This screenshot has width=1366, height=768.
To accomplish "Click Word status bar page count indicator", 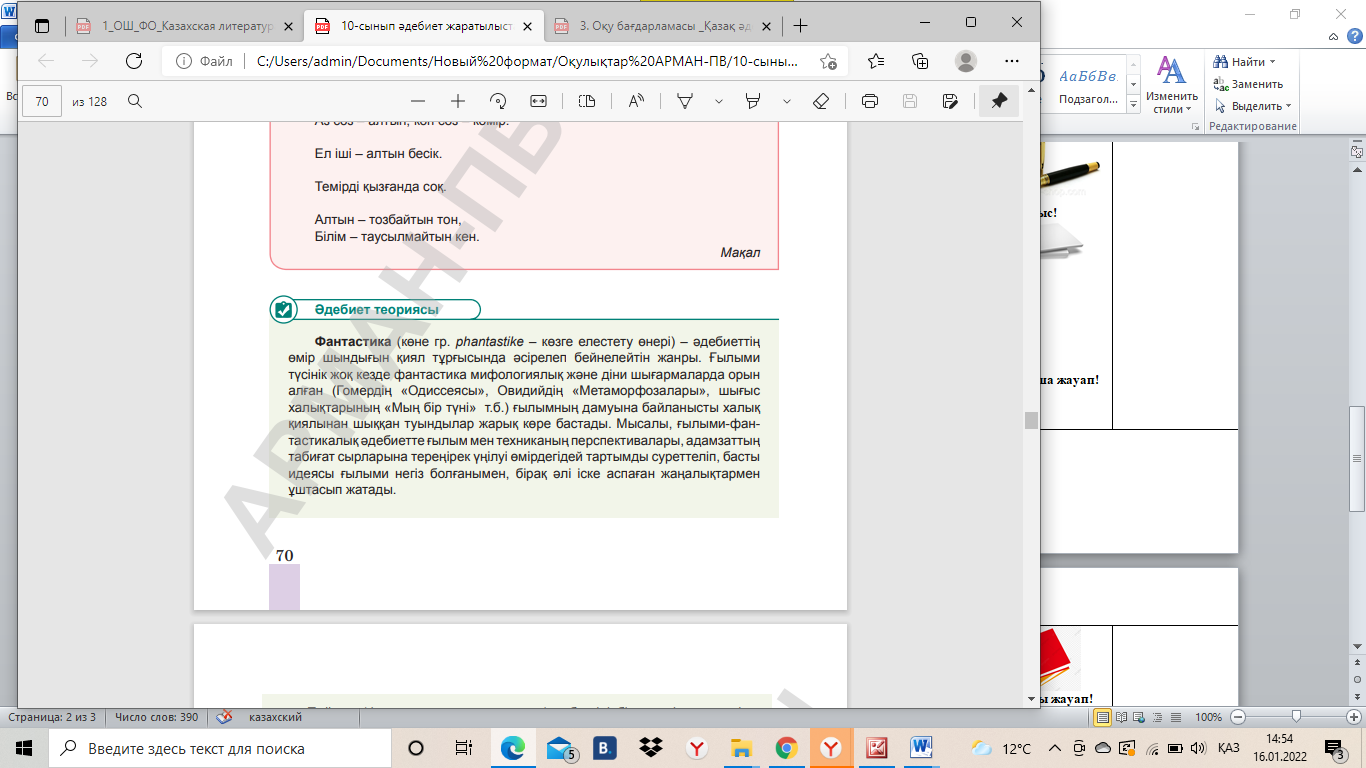I will pyautogui.click(x=52, y=717).
